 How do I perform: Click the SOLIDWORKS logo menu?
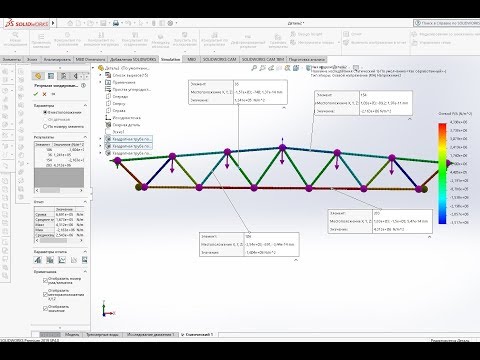27,23
